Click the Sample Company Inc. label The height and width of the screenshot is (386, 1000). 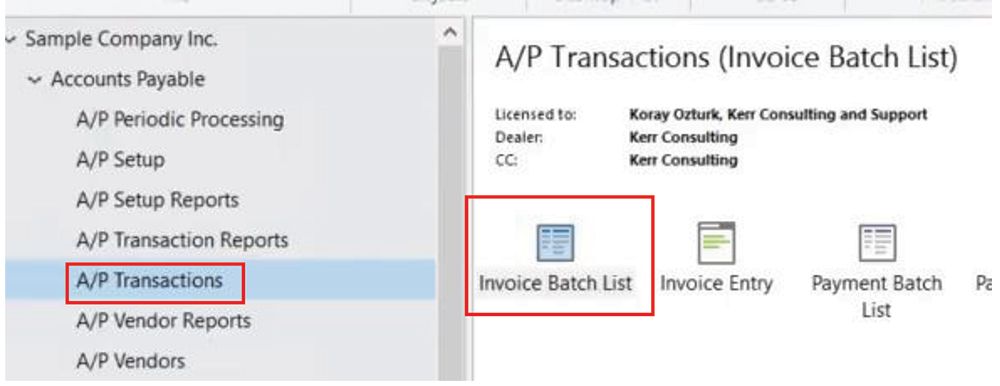(x=121, y=39)
